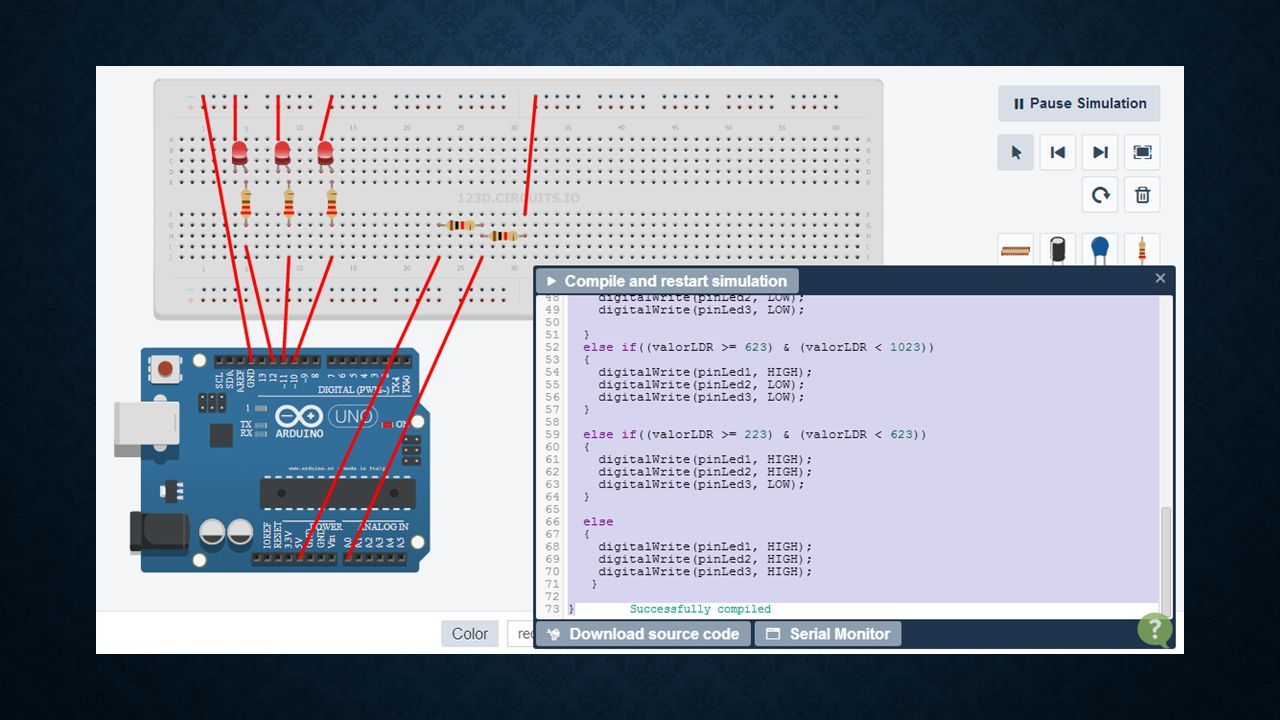1280x720 pixels.
Task: Click Compile and restart simulation
Action: (667, 281)
